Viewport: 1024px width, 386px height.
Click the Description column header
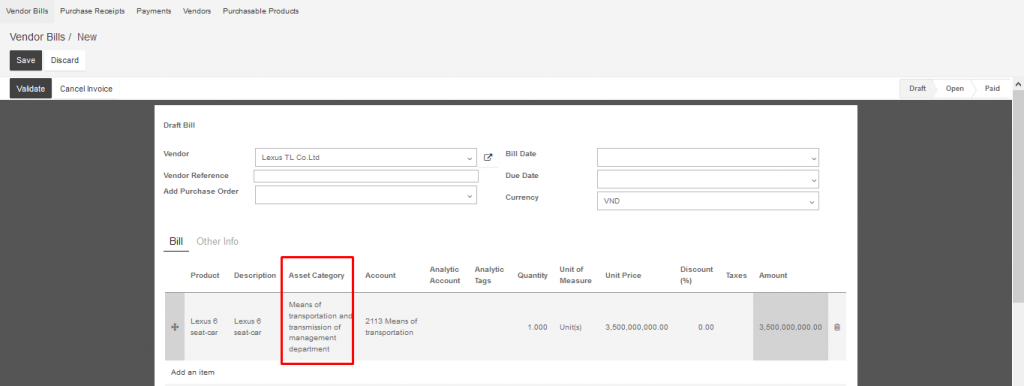click(x=255, y=276)
